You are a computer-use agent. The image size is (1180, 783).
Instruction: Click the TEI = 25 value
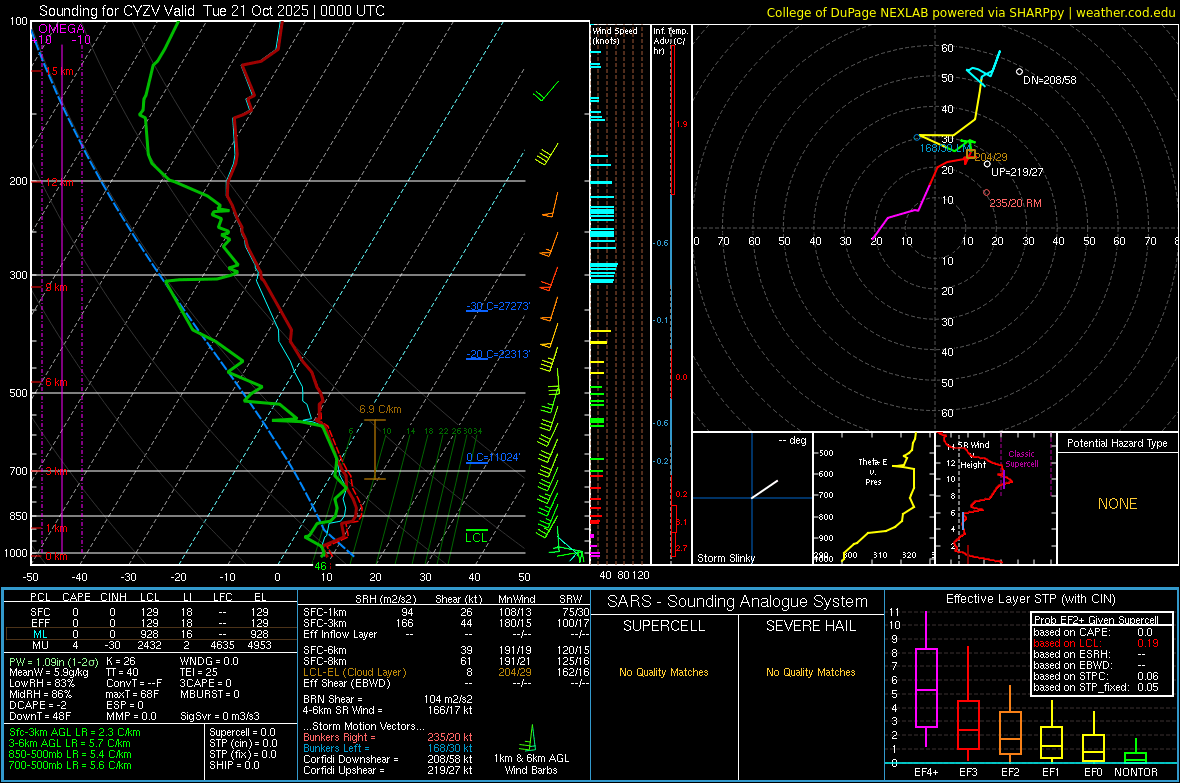[199, 672]
